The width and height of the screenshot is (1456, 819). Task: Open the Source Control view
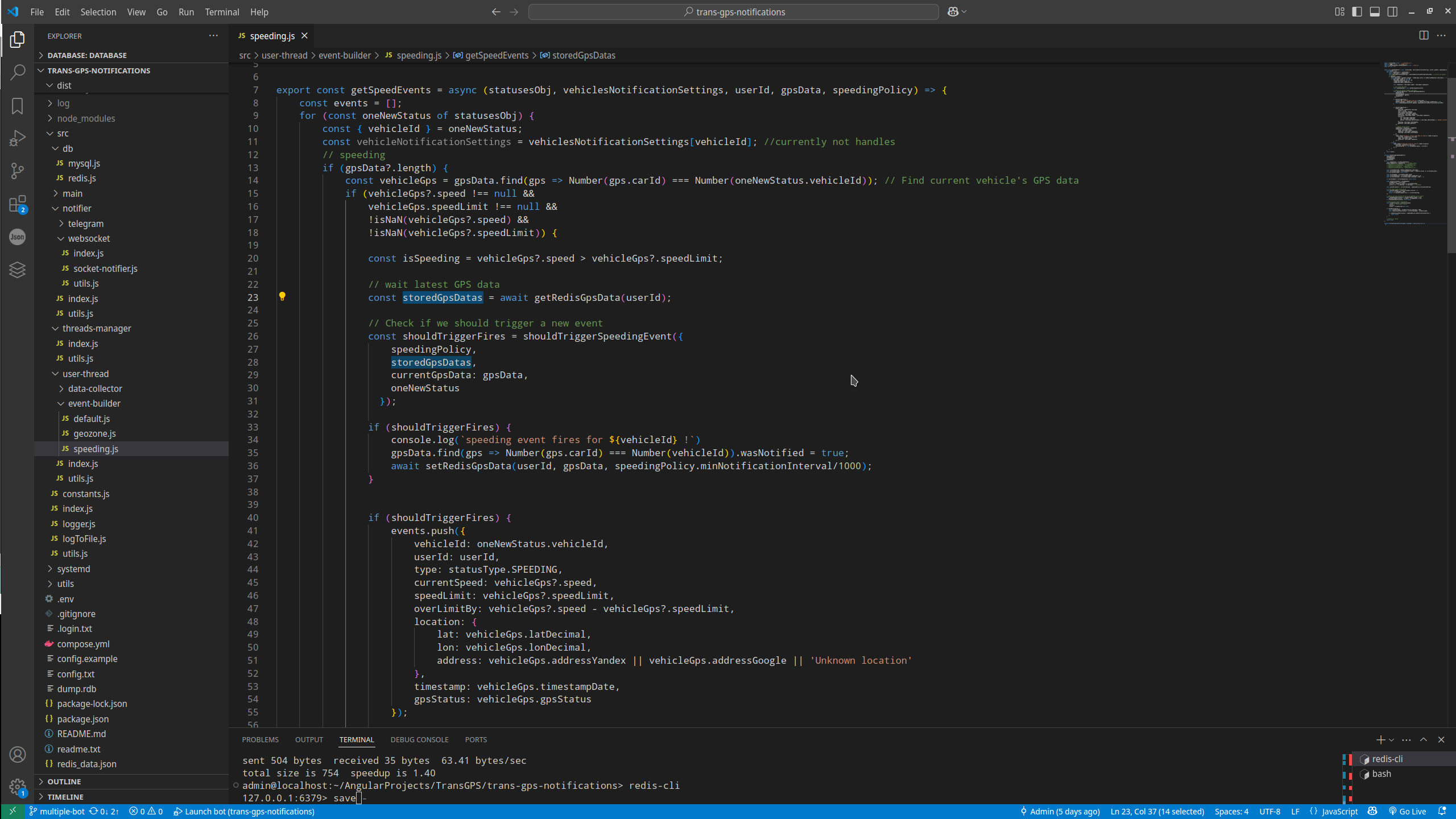tap(18, 171)
